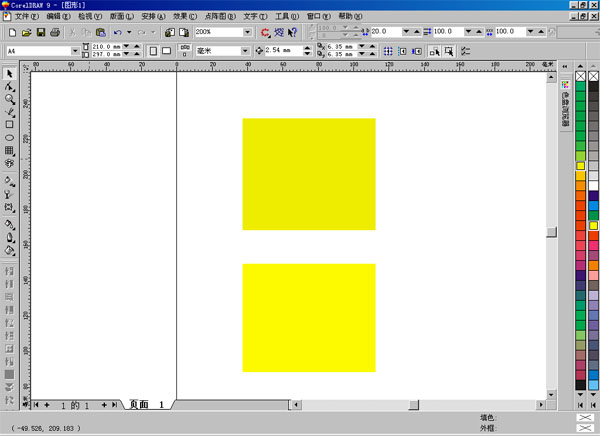Open the property bar Options icon
The image size is (600, 436).
465,51
